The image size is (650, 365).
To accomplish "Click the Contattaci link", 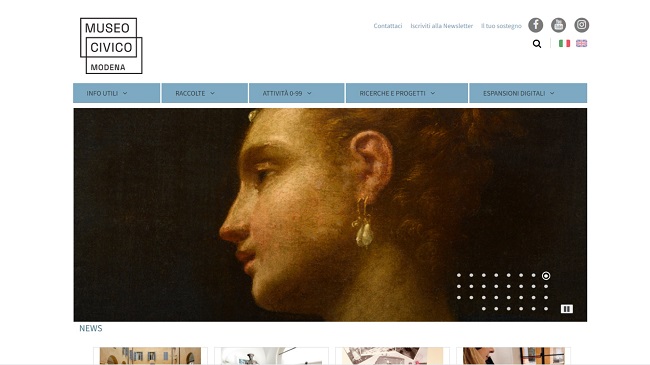I will 388,26.
